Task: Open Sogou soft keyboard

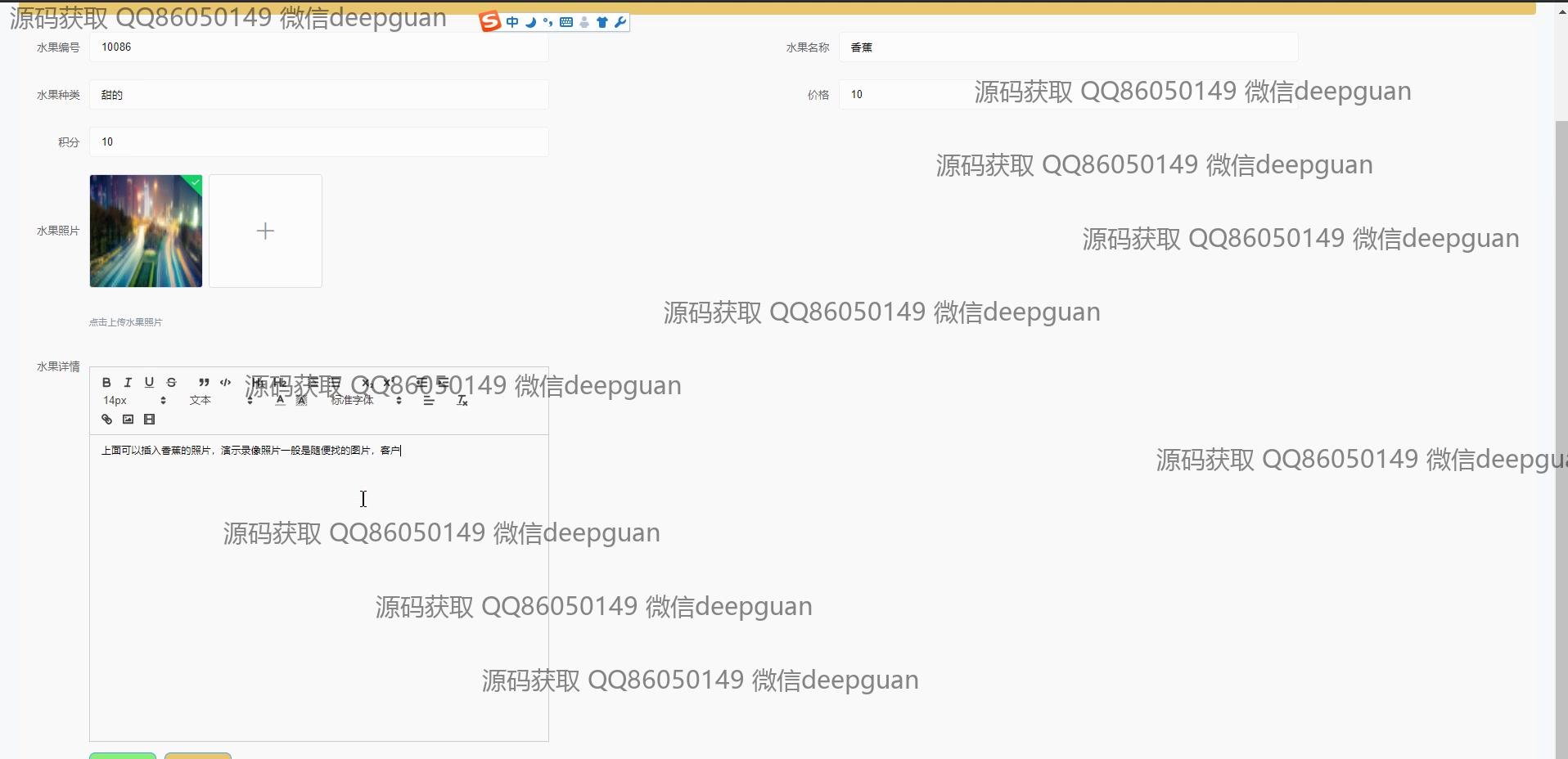Action: pyautogui.click(x=566, y=22)
